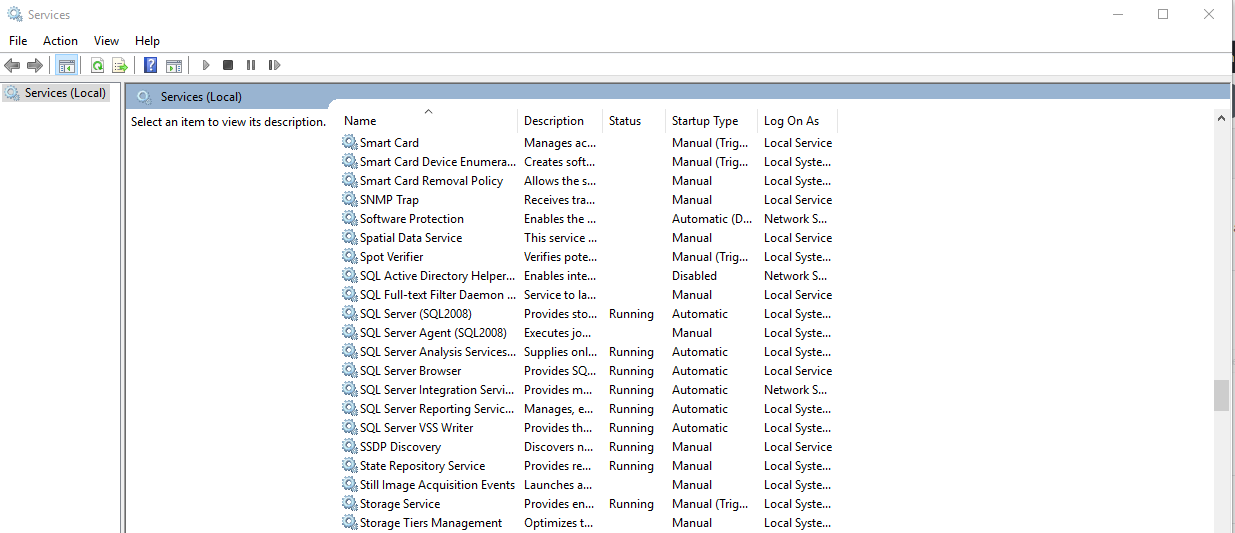Screen dimensions: 1235x533
Task: Click Running status of SSDP Discovery
Action: pyautogui.click(x=631, y=447)
